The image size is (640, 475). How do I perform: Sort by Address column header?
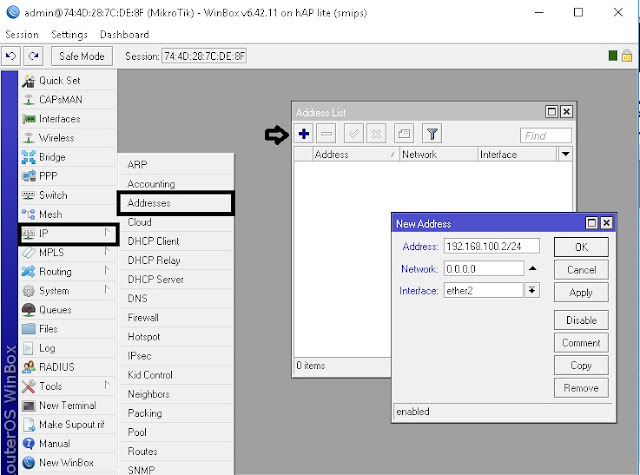pyautogui.click(x=355, y=154)
